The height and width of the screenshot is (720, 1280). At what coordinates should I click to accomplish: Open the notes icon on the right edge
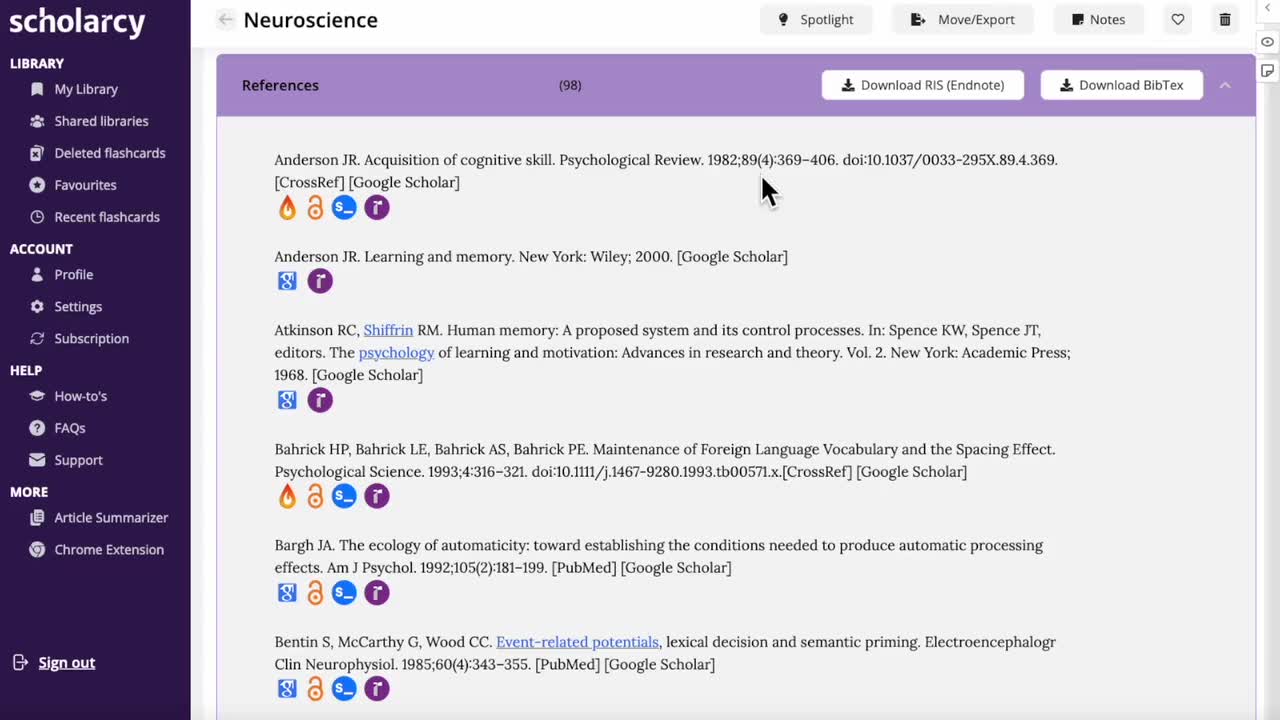[1268, 70]
